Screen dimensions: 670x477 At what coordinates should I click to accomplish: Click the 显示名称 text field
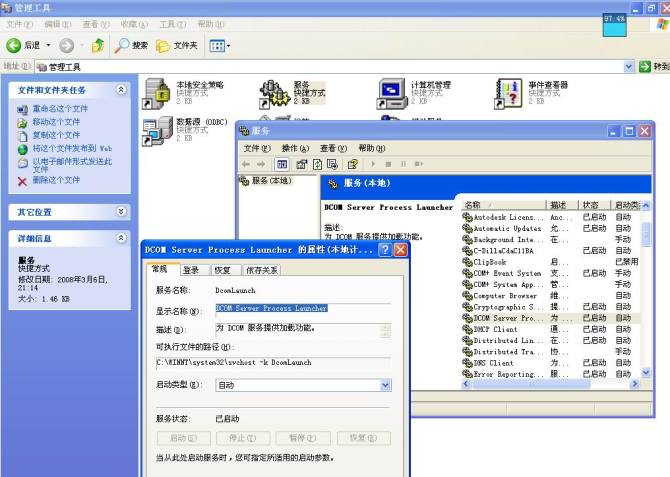(302, 309)
